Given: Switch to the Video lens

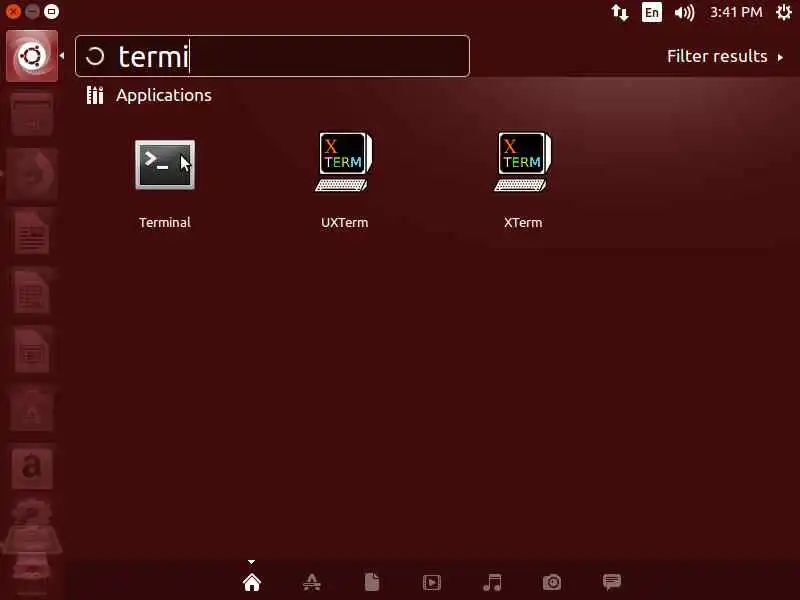Looking at the screenshot, I should (432, 582).
